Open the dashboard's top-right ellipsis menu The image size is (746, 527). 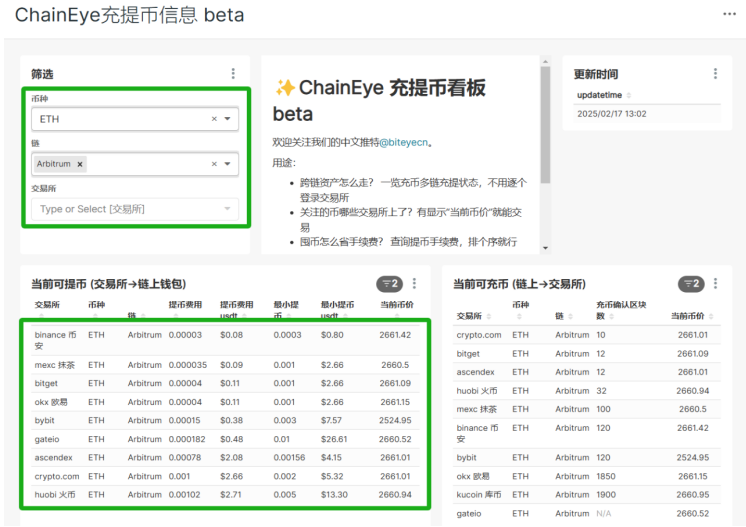click(729, 14)
